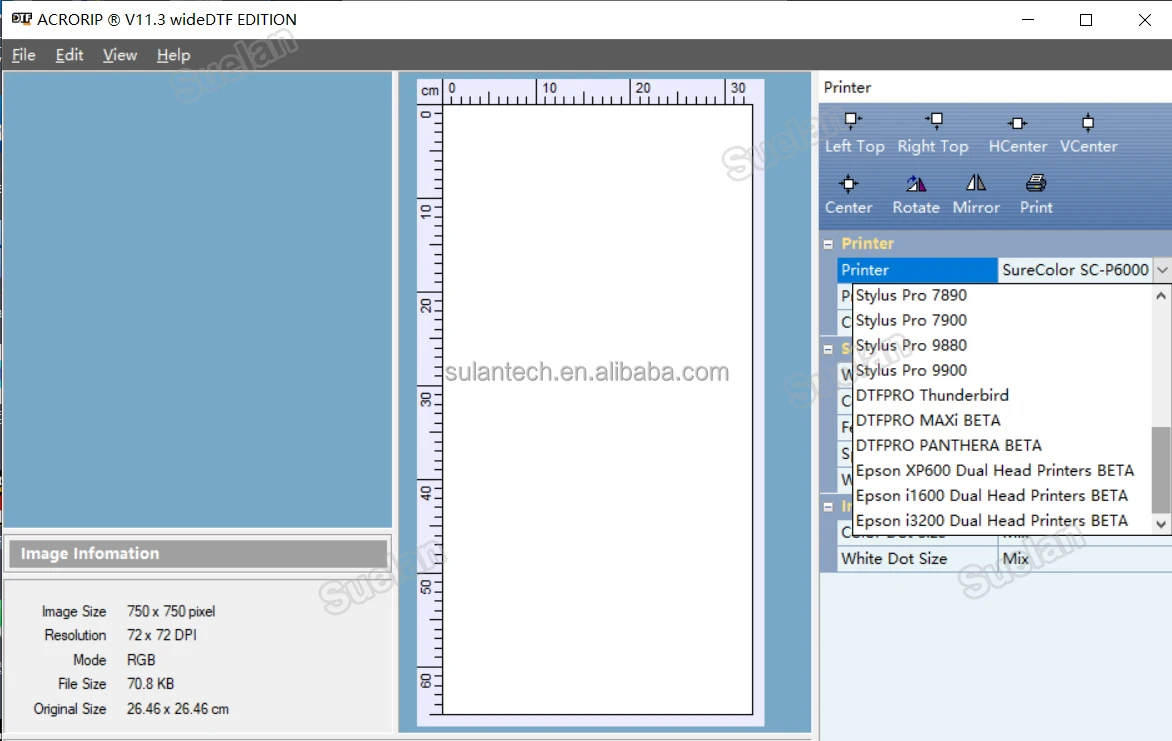The height and width of the screenshot is (741, 1172).
Task: Click the Right Top alignment icon
Action: tap(934, 122)
